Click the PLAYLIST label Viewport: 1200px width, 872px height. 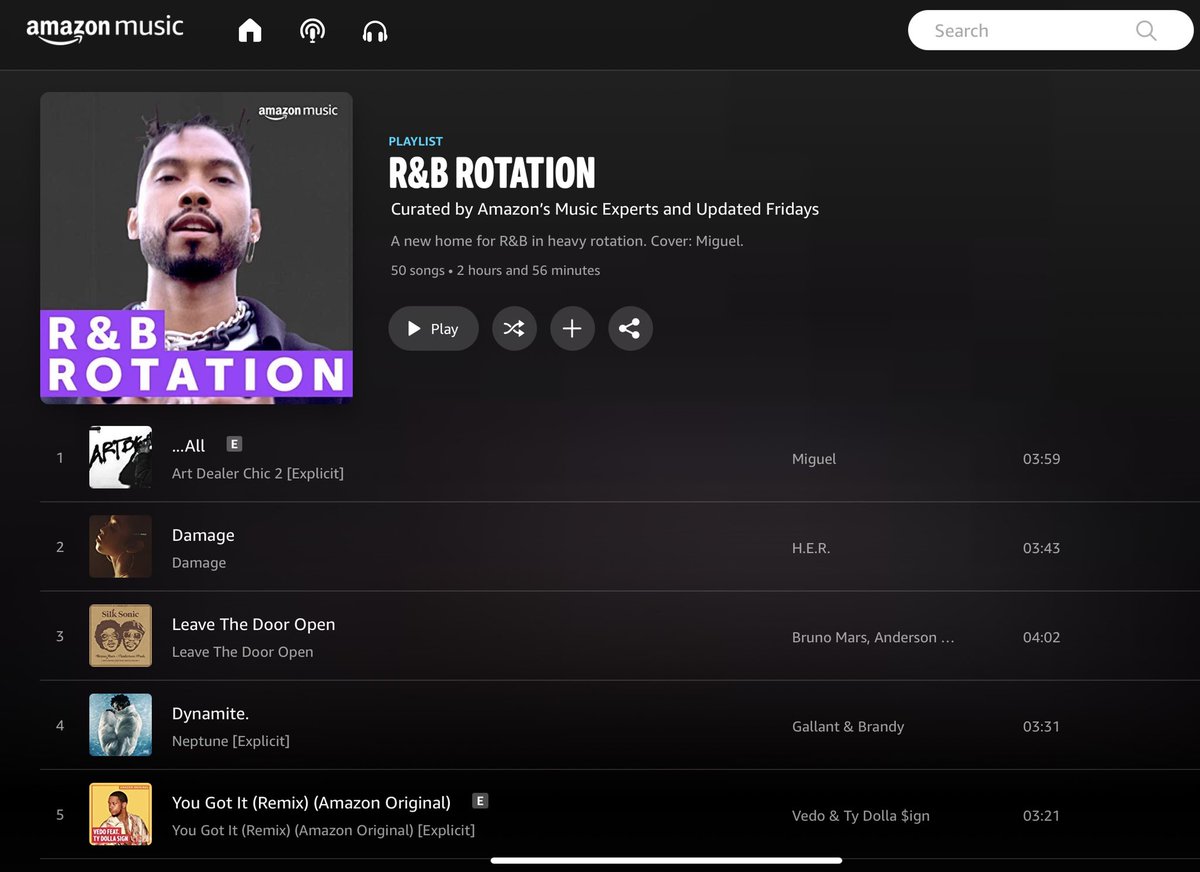pos(416,141)
